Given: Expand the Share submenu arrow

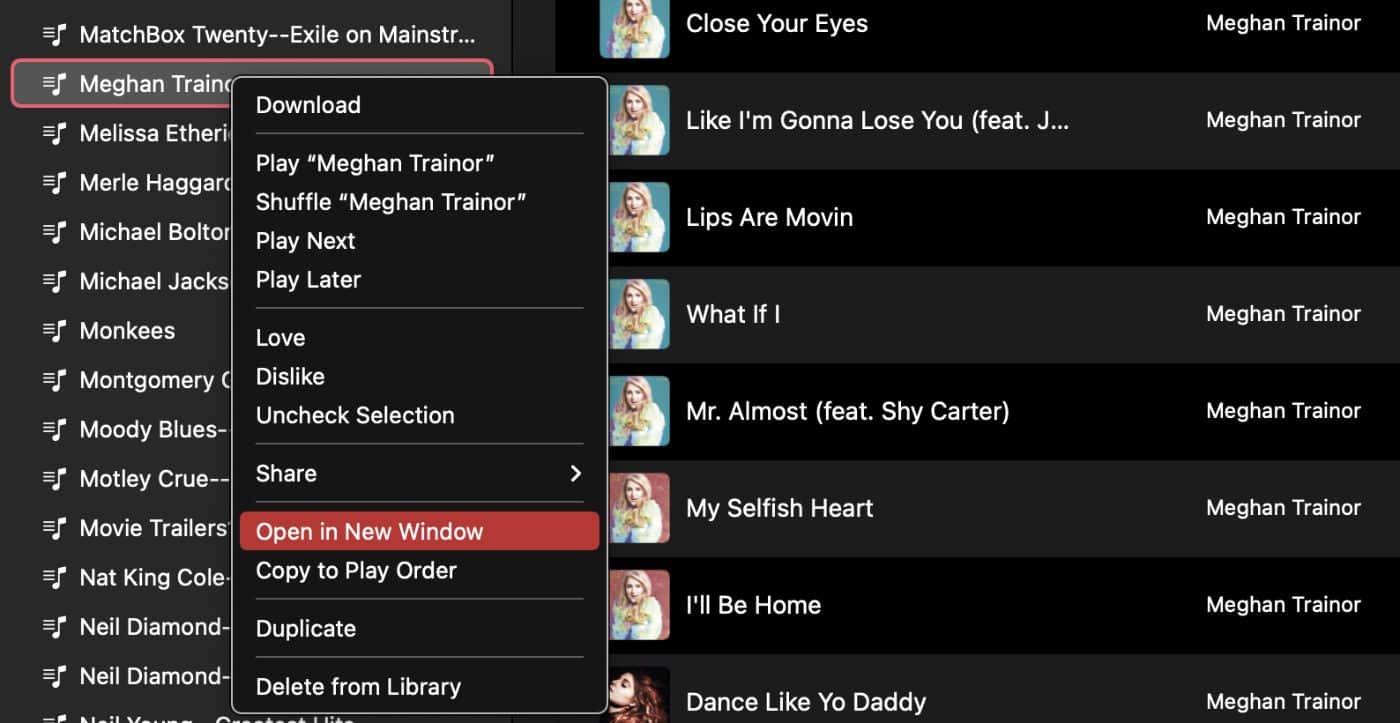Looking at the screenshot, I should (x=575, y=473).
